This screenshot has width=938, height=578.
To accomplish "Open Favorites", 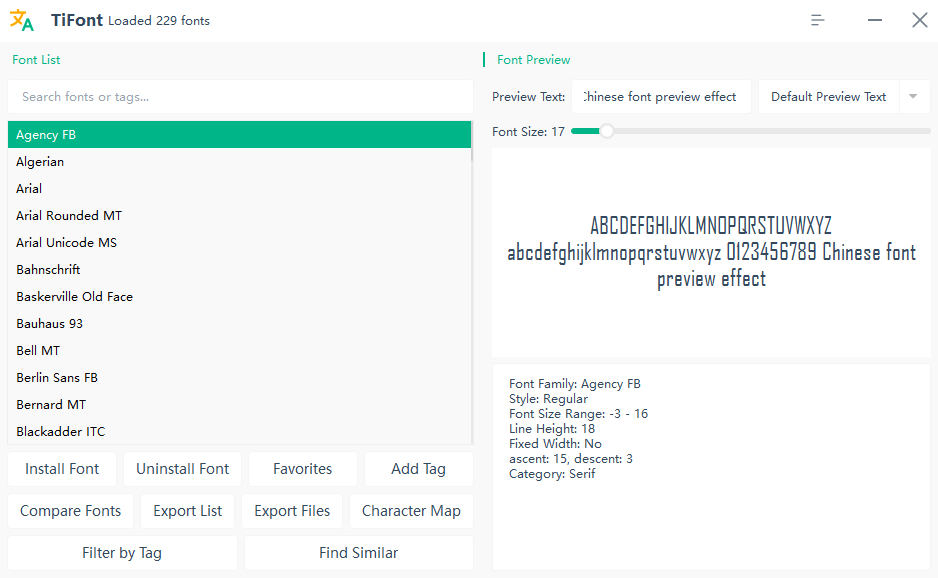I will 302,468.
